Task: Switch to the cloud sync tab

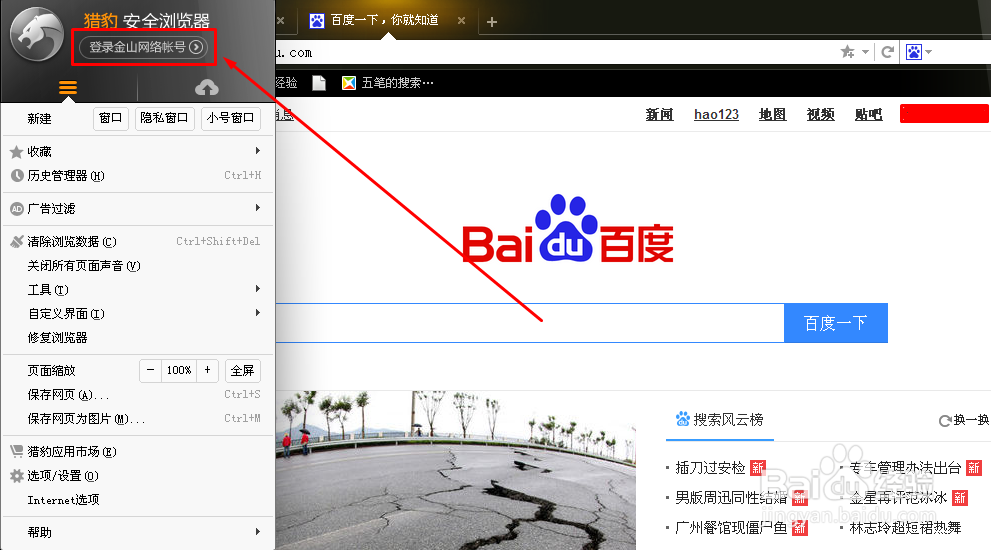Action: tap(207, 87)
